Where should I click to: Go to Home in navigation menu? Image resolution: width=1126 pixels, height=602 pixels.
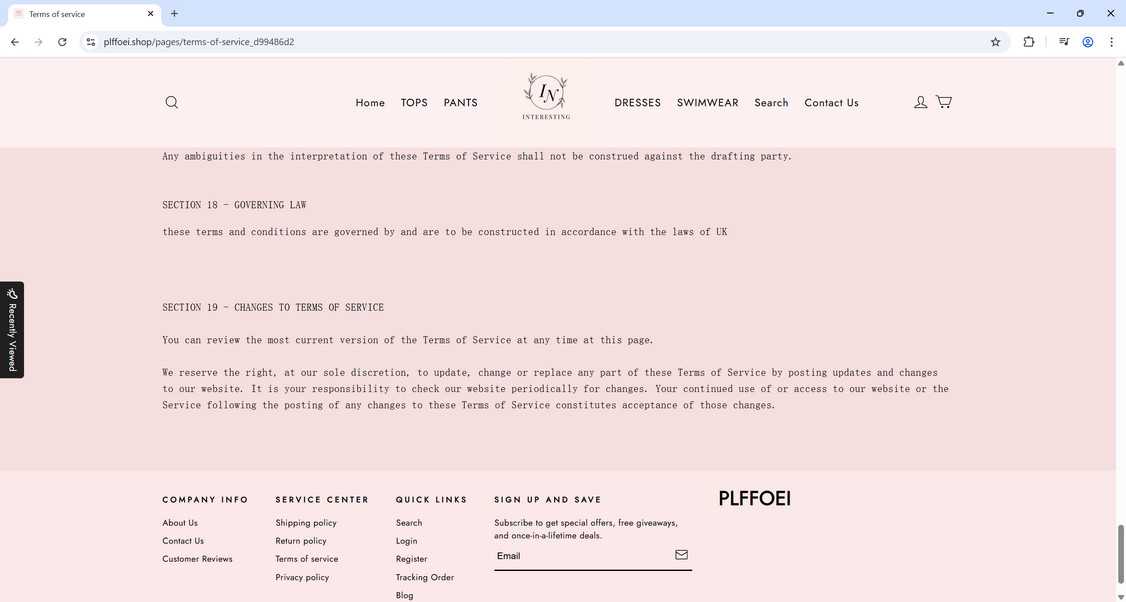[x=370, y=103]
